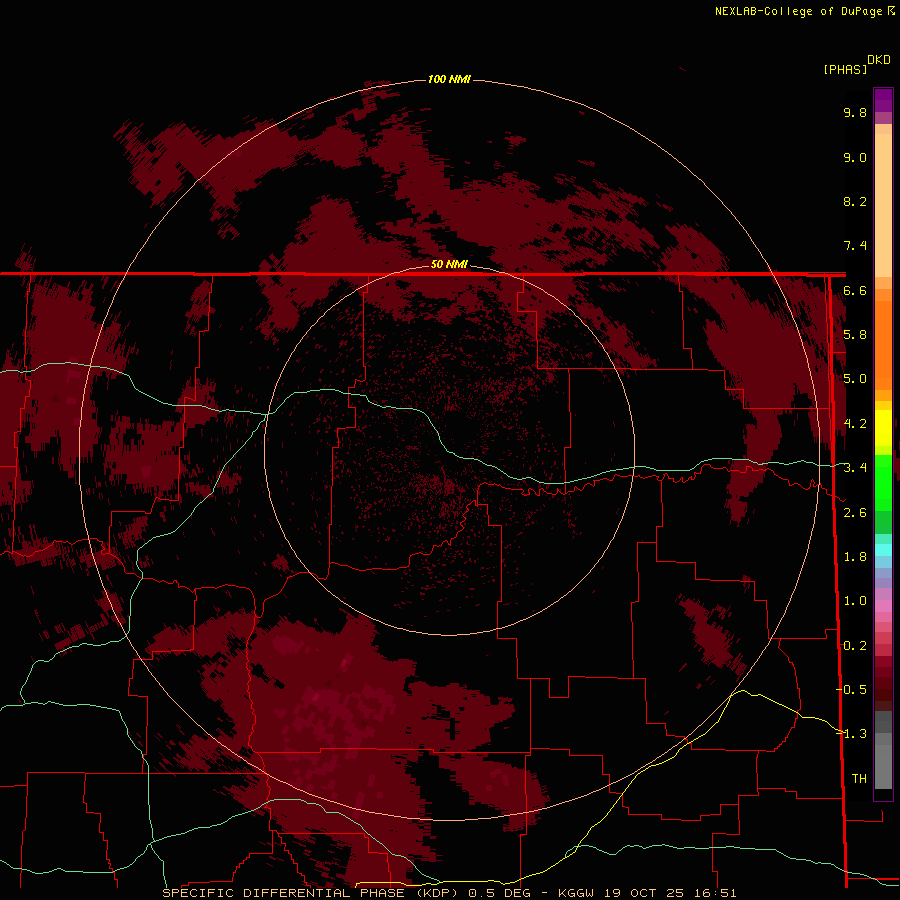Click the TH threshold label on the scale
Viewport: 900px width, 900px height.
[x=859, y=779]
